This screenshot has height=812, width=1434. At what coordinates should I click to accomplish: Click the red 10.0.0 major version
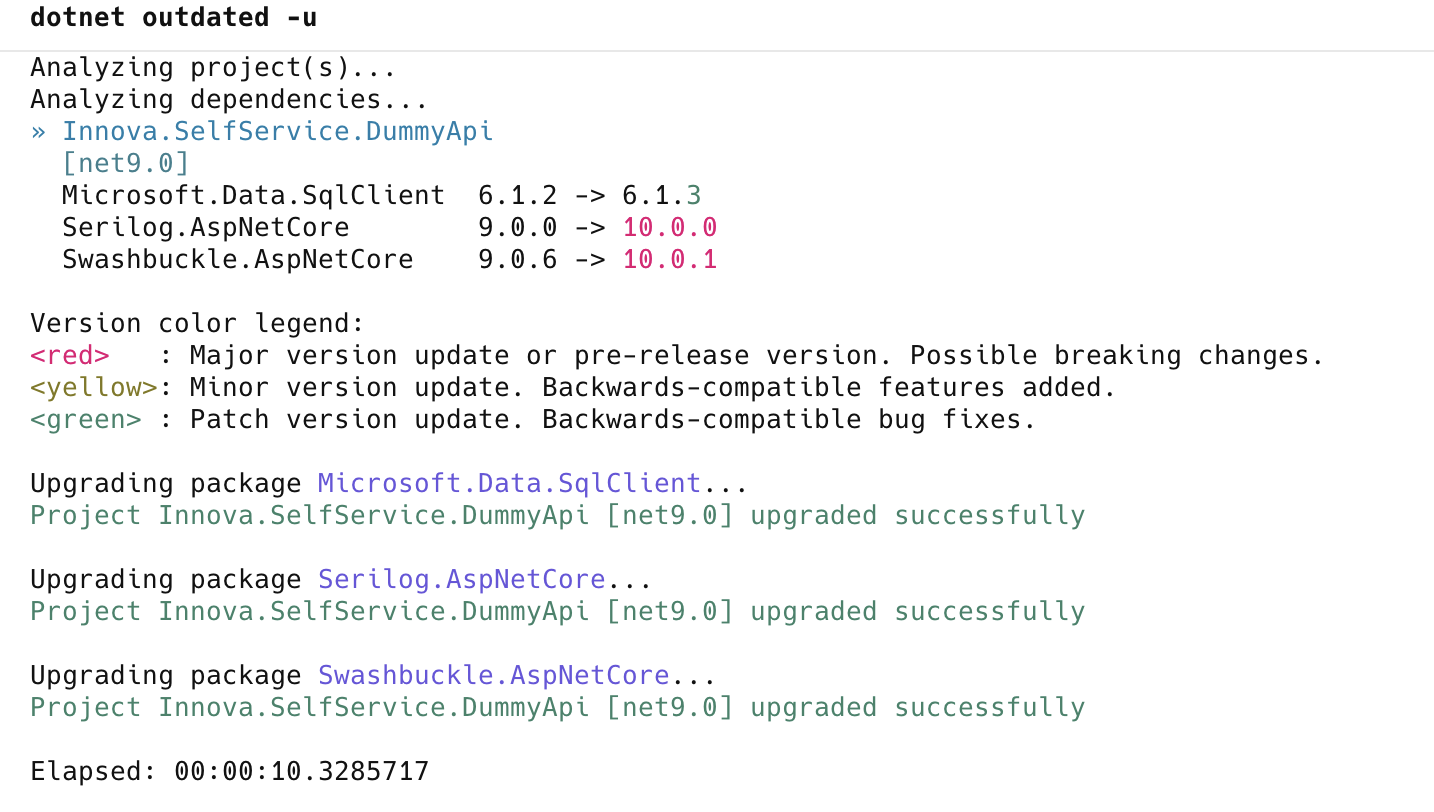(x=668, y=227)
